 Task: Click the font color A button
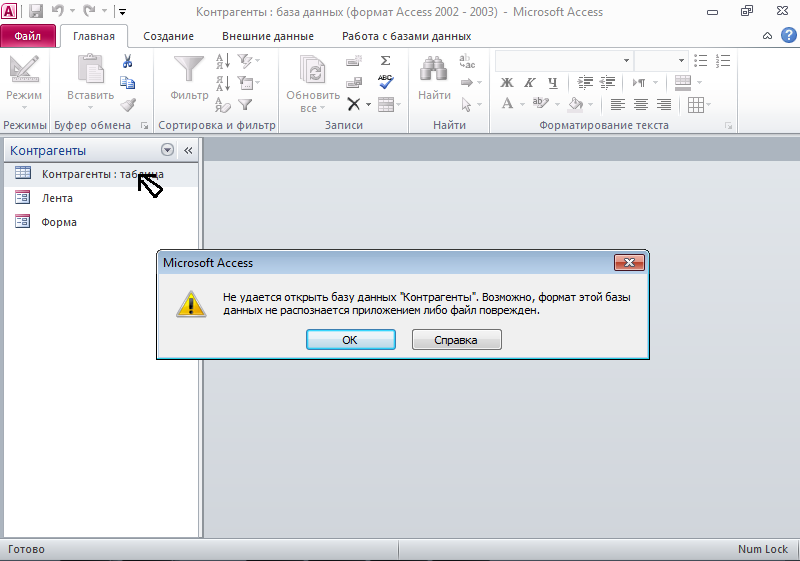pyautogui.click(x=507, y=104)
